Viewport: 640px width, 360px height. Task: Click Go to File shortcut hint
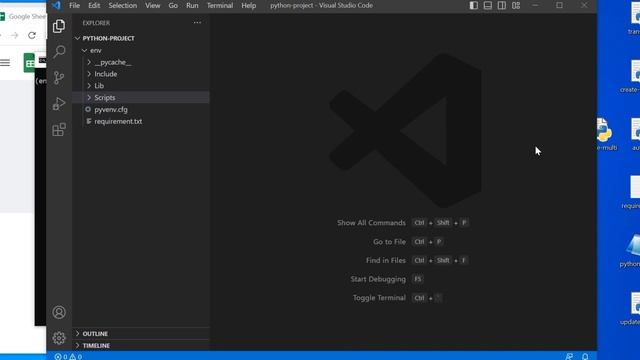(x=389, y=242)
